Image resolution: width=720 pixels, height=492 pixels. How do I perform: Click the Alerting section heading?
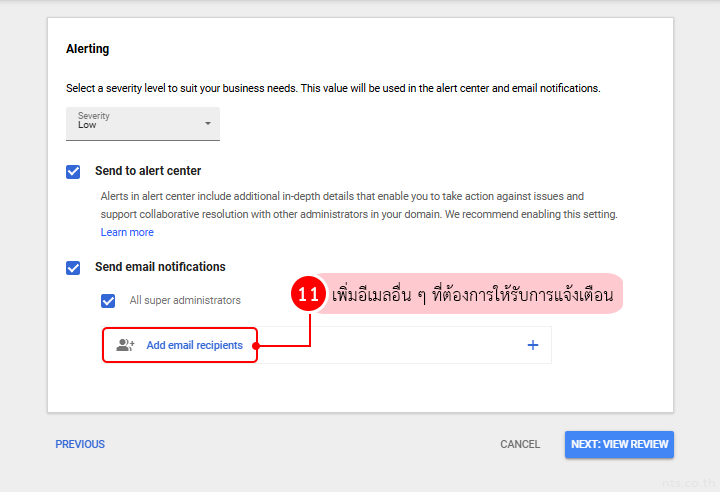pyautogui.click(x=88, y=48)
